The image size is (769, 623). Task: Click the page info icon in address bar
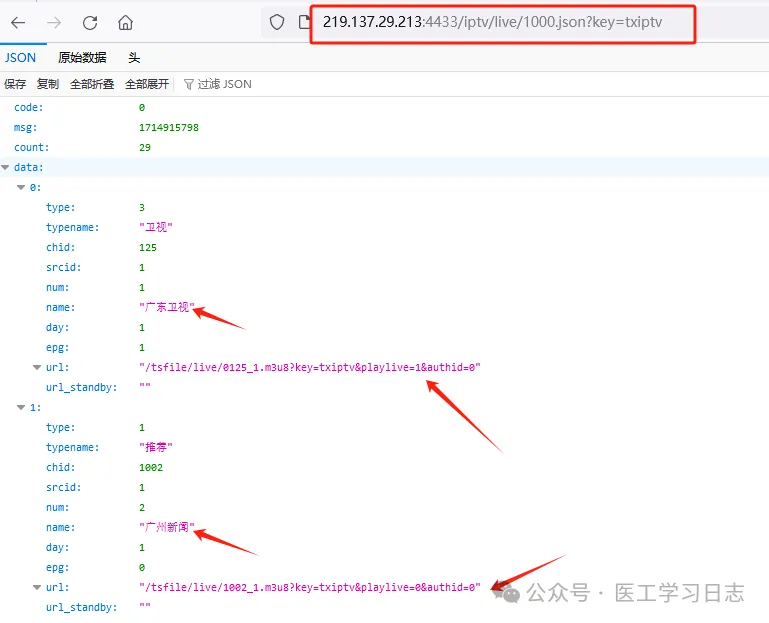305,22
